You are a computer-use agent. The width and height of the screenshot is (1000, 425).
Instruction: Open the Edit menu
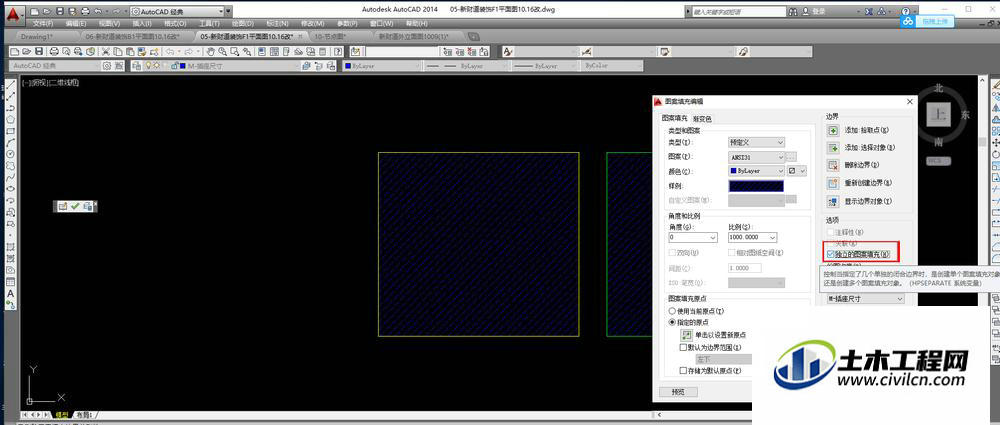coord(76,24)
